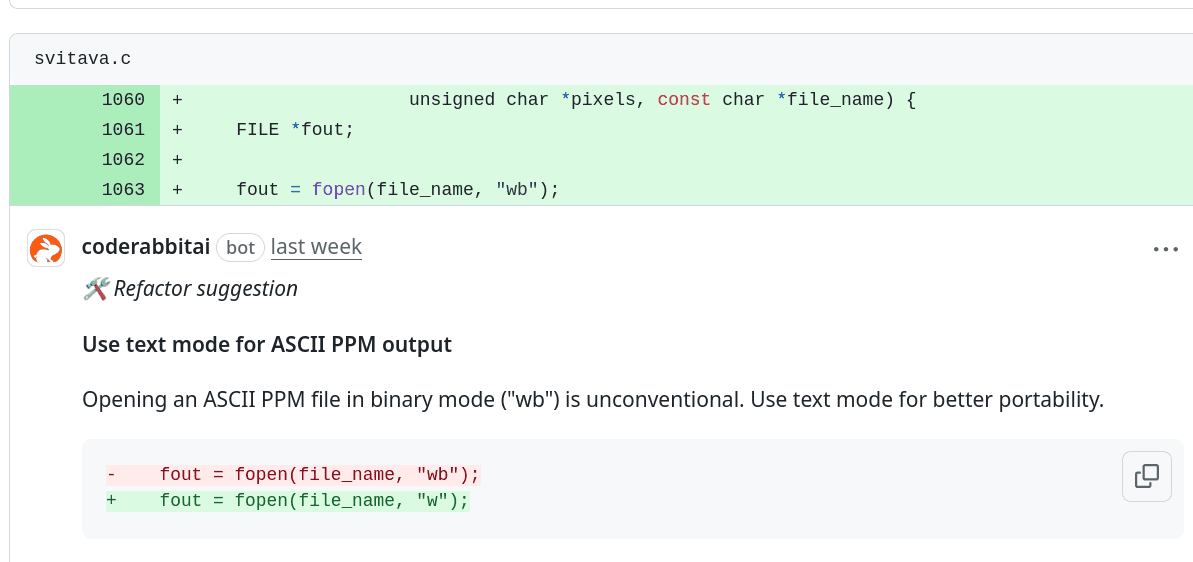Image resolution: width=1193 pixels, height=562 pixels.
Task: Click the "last week" timestamp link
Action: coord(316,247)
